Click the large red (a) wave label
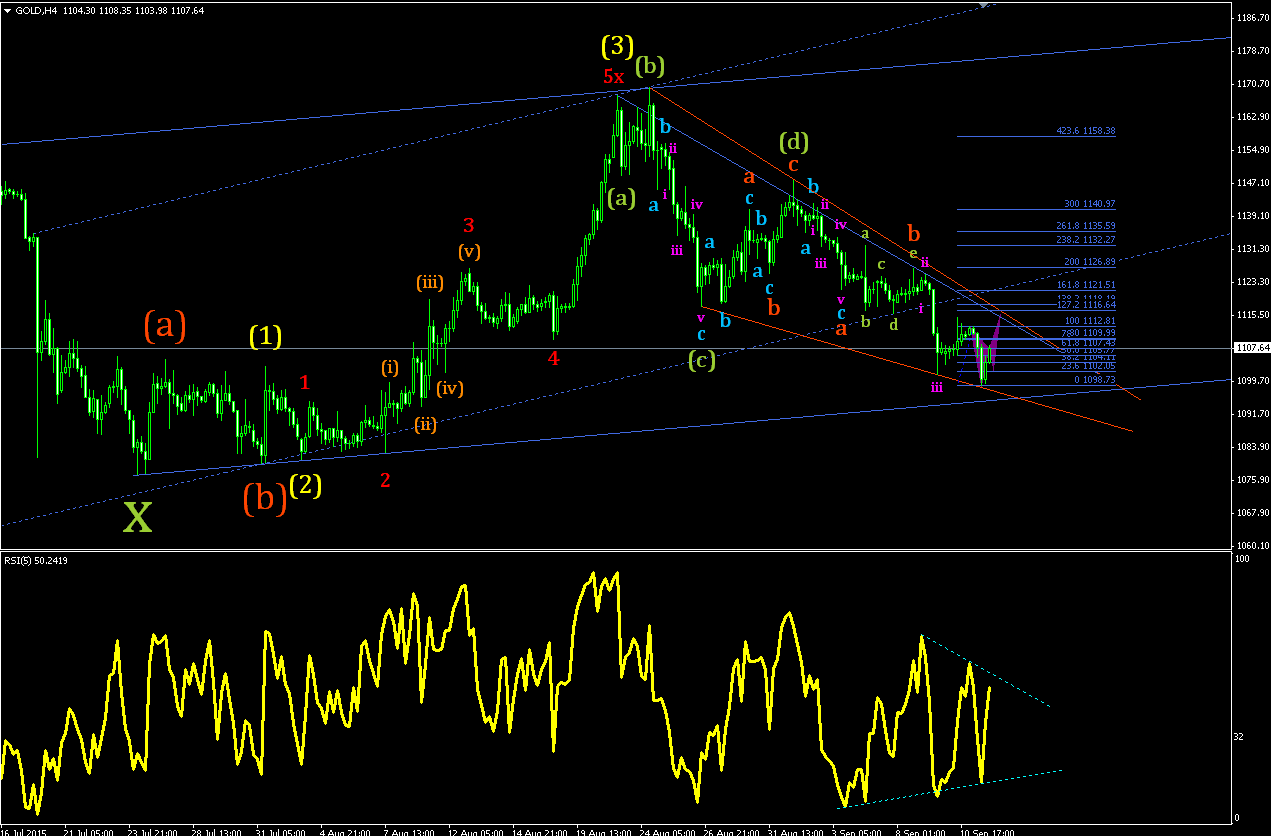This screenshot has width=1271, height=836. 165,326
